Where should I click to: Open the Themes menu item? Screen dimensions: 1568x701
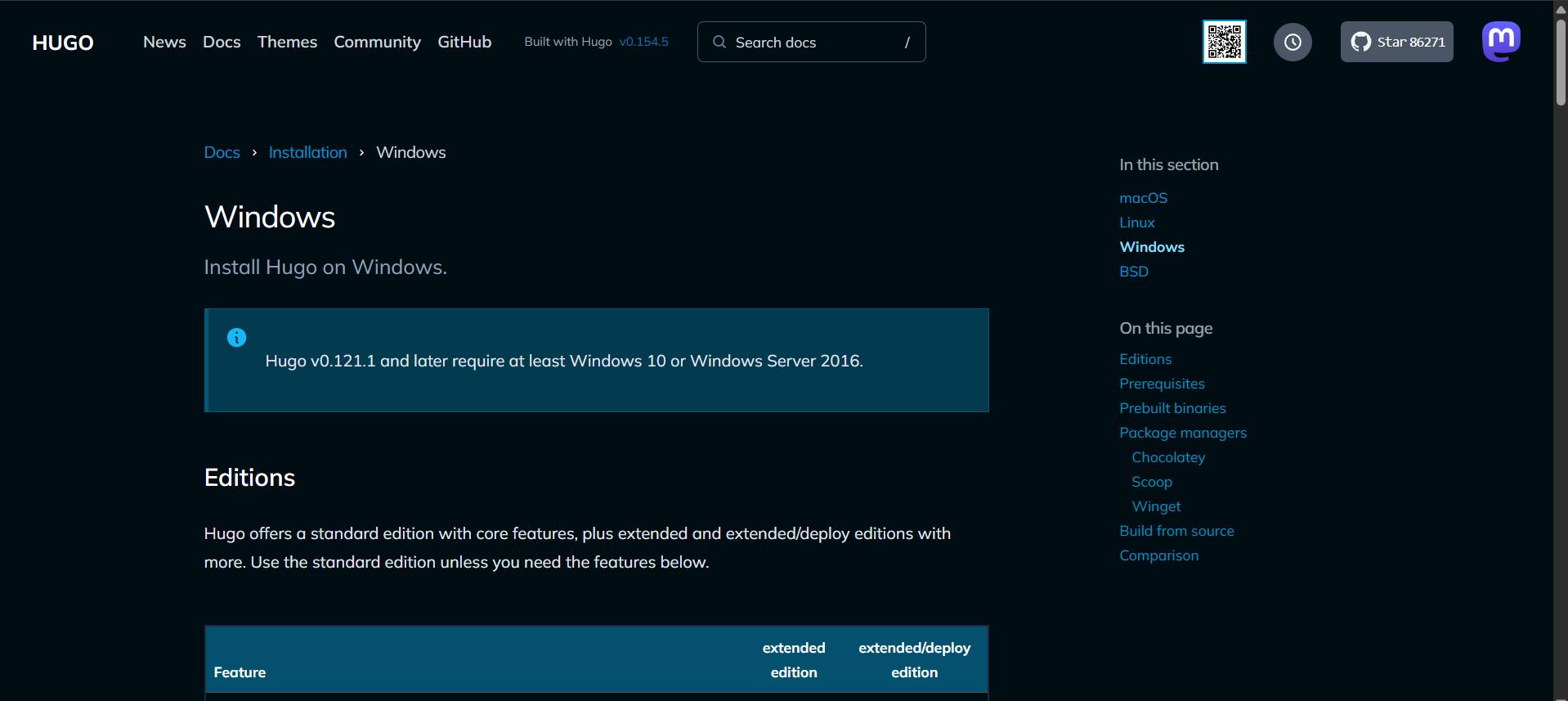tap(287, 42)
